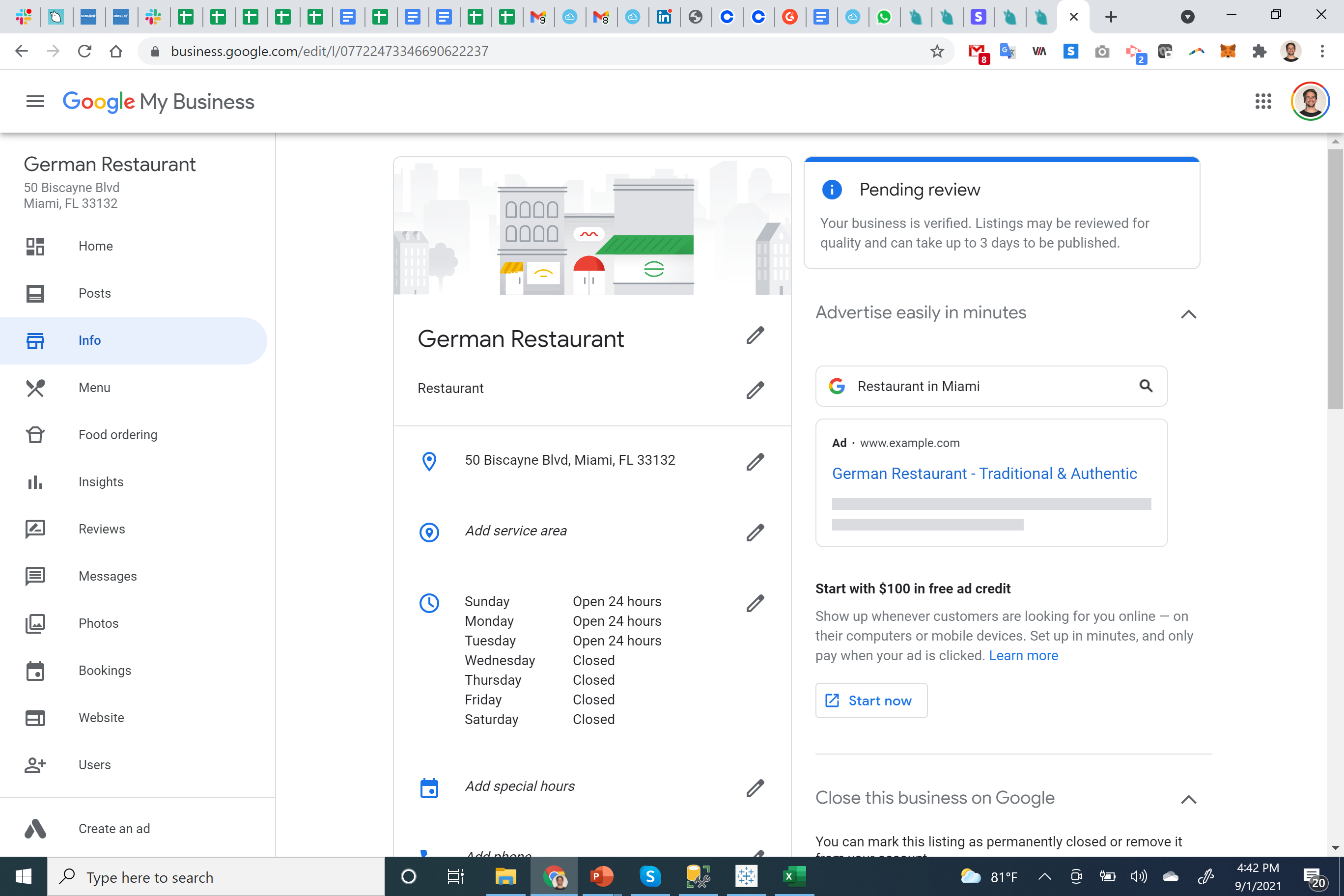This screenshot has width=1344, height=896.
Task: Open File Explorer from the taskbar
Action: (x=505, y=876)
